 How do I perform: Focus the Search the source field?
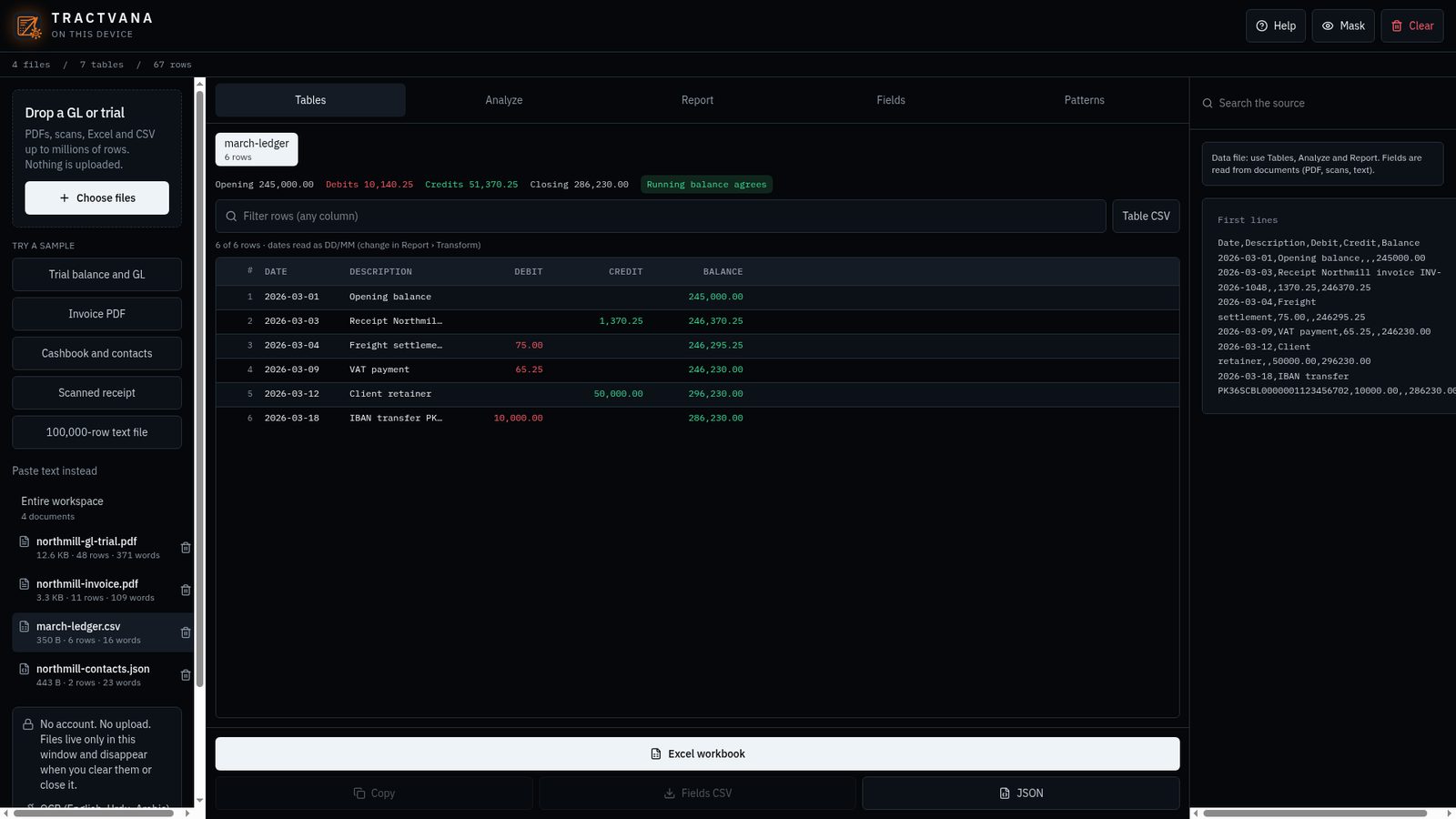coord(1323,104)
